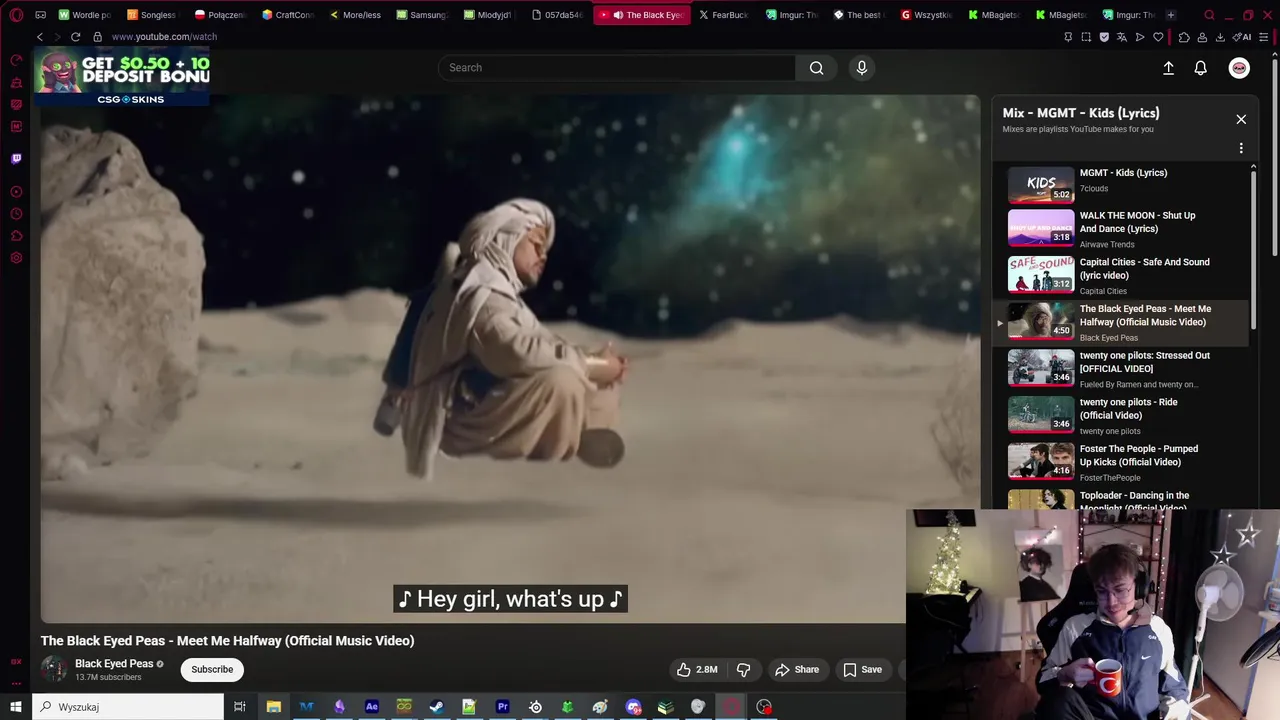The height and width of the screenshot is (720, 1280).
Task: Focus the YouTube search input field
Action: pyautogui.click(x=617, y=68)
